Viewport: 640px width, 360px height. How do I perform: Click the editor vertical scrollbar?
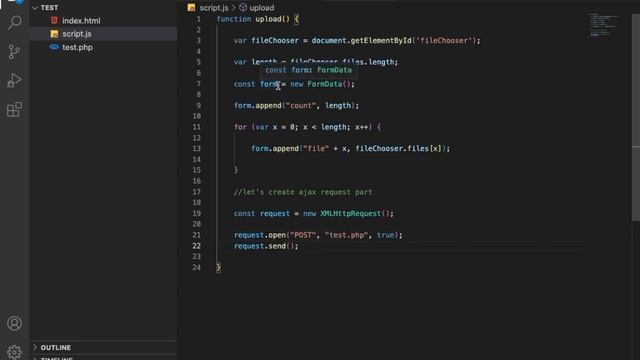pyautogui.click(x=636, y=118)
